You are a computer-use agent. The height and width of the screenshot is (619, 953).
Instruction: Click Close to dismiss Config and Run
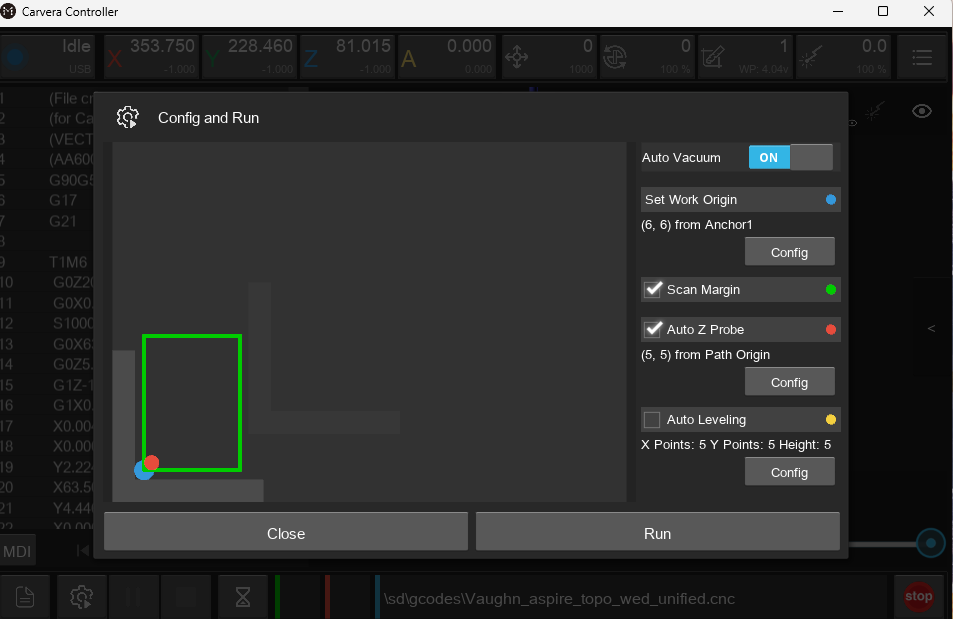tap(285, 531)
